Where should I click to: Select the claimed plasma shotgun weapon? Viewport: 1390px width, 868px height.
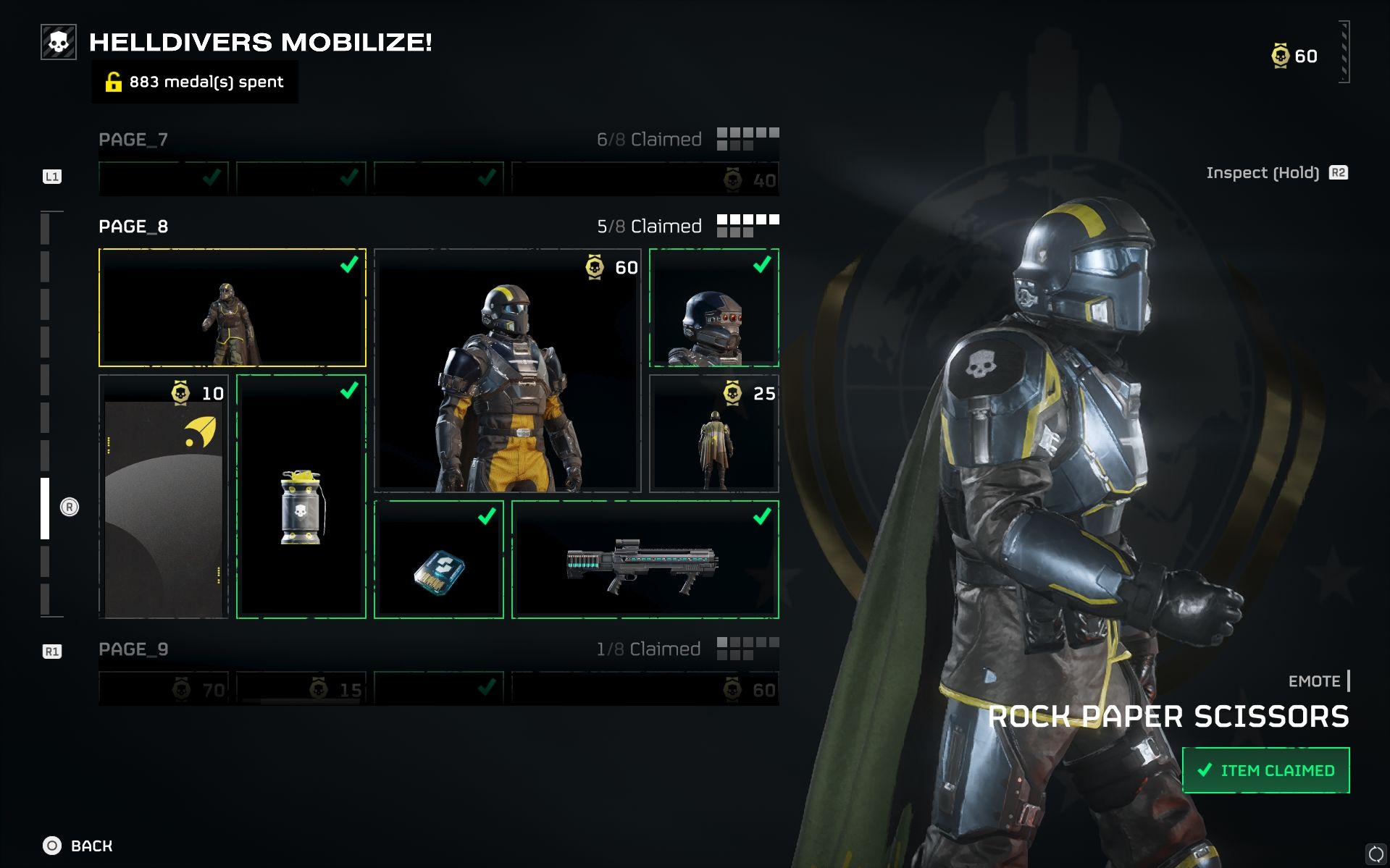(645, 560)
